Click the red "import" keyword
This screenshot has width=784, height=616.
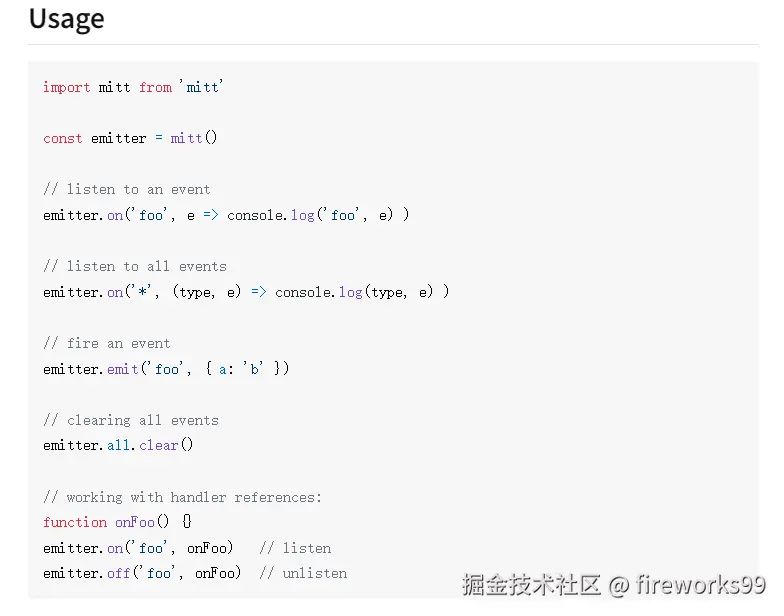click(67, 87)
